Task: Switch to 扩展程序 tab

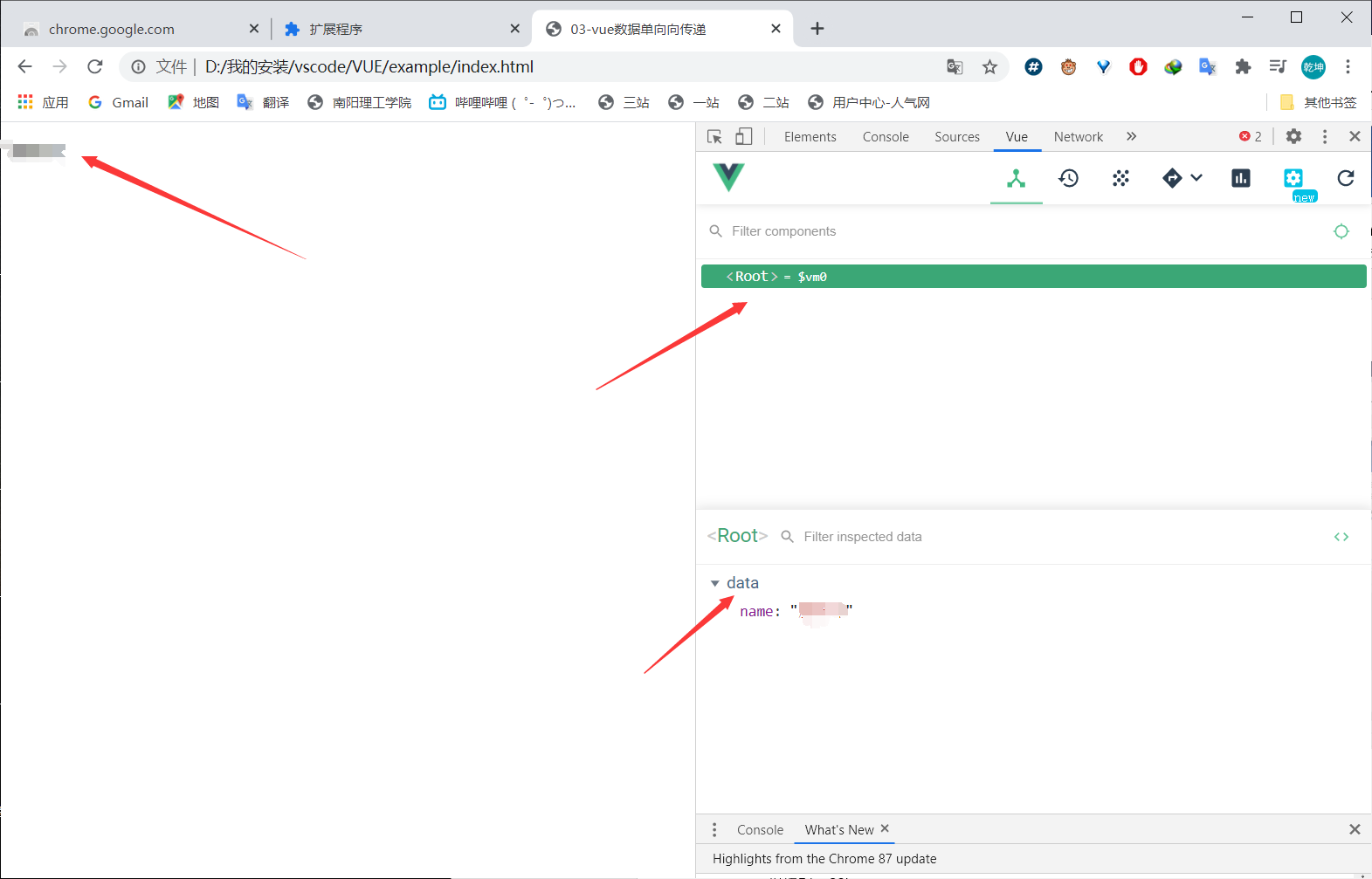Action: [402, 29]
